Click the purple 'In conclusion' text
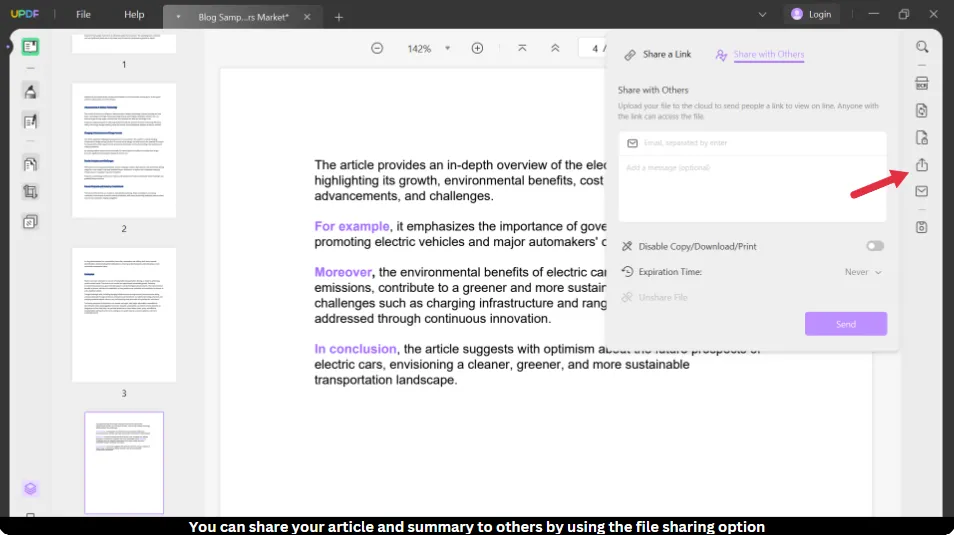This screenshot has height=535, width=954. coord(355,349)
